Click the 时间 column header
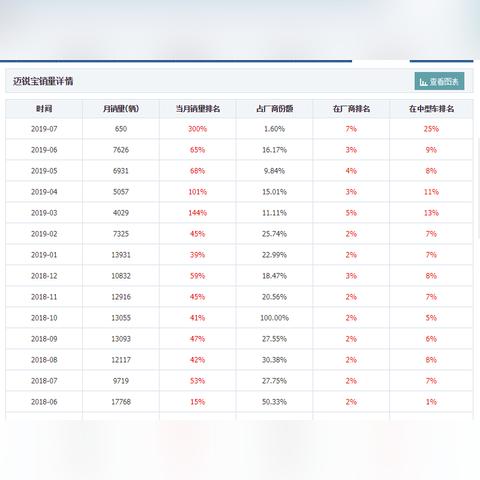Image resolution: width=480 pixels, height=480 pixels. tap(44, 109)
